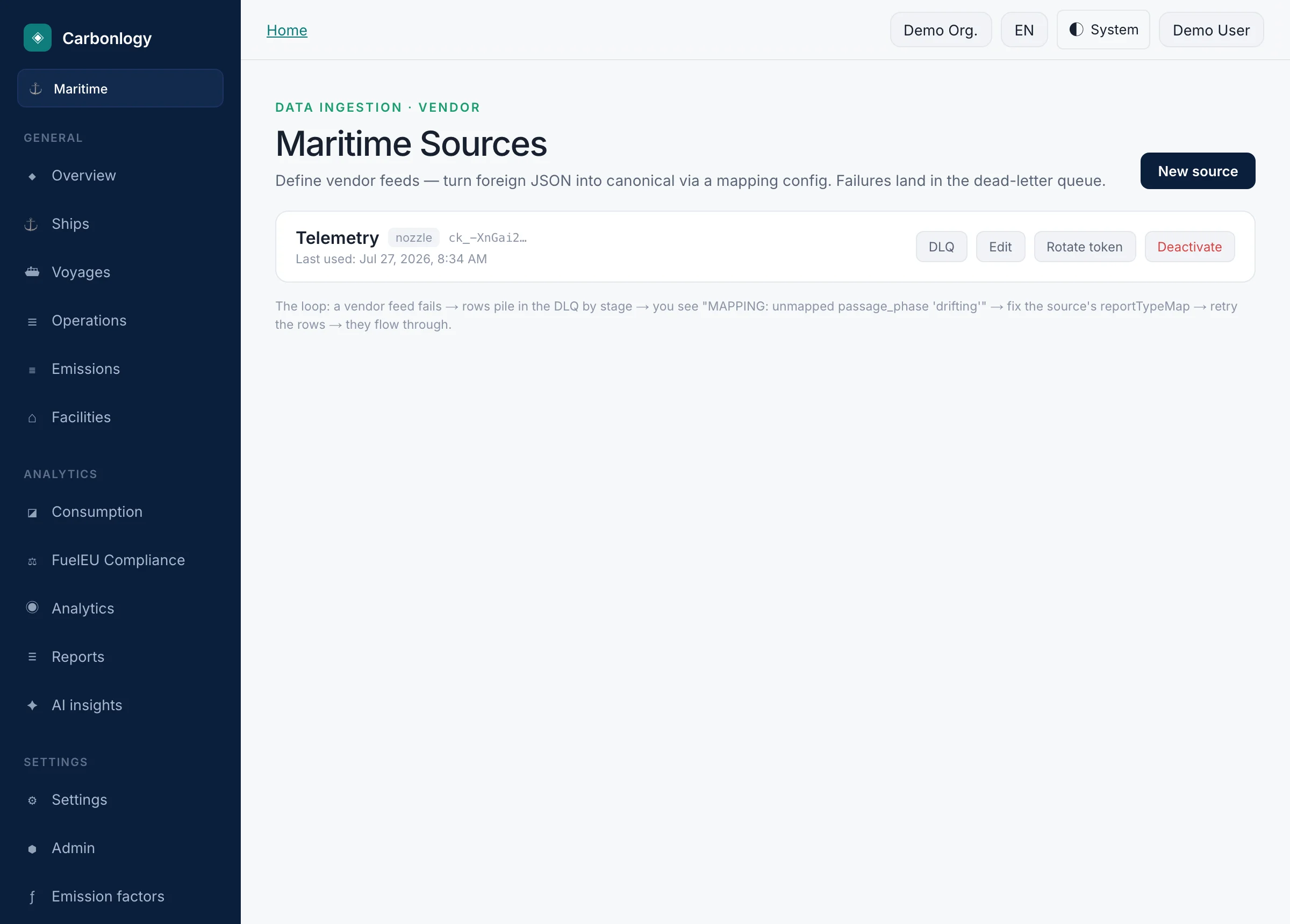
Task: Rotate token for Telemetry source
Action: coord(1084,247)
